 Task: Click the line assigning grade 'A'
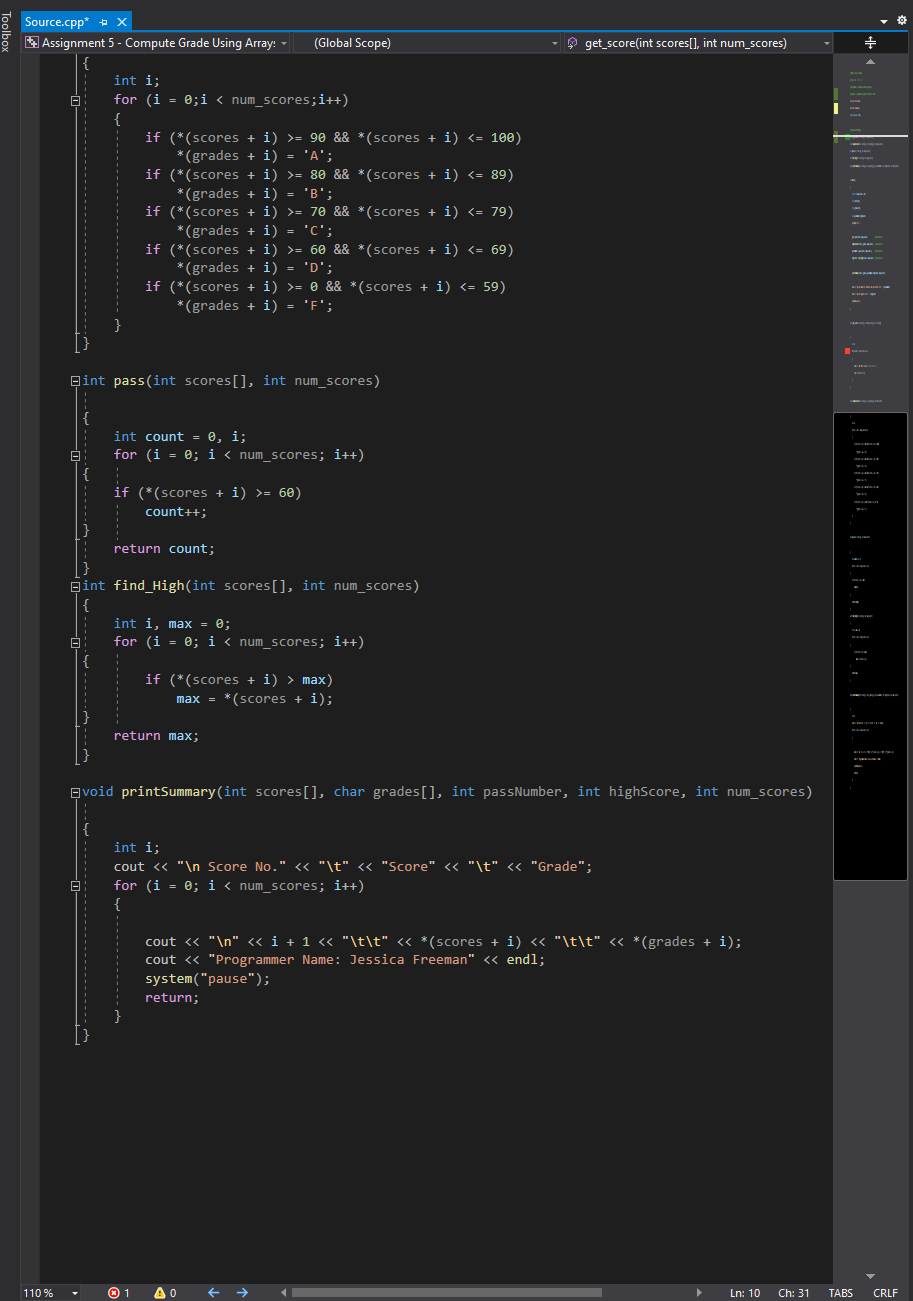254,156
